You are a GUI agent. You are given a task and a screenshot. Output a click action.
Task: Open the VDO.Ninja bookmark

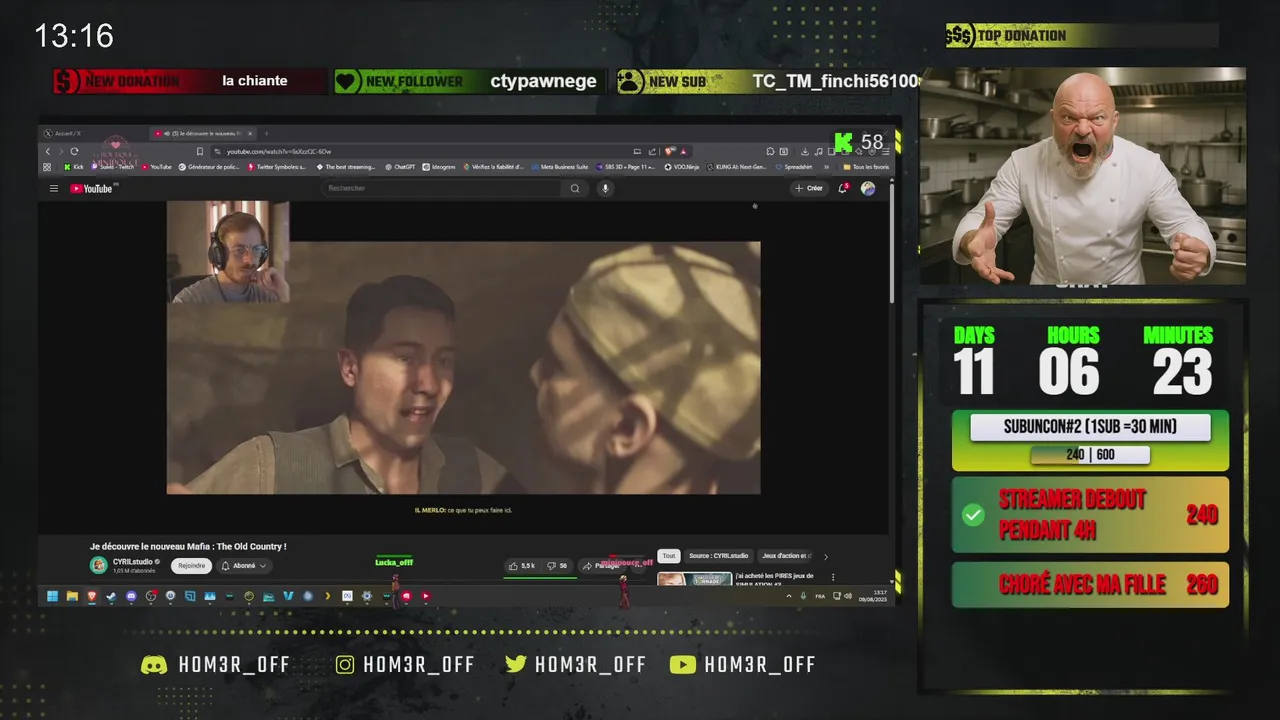coord(683,167)
